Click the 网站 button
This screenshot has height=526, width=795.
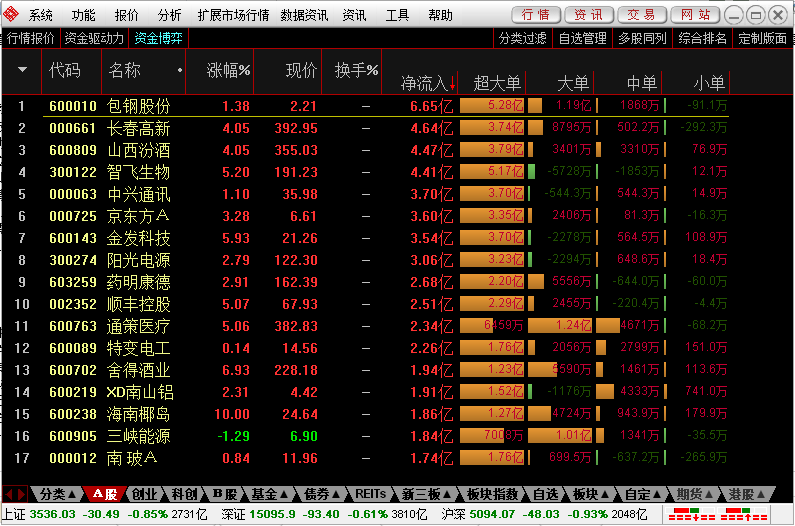(695, 15)
